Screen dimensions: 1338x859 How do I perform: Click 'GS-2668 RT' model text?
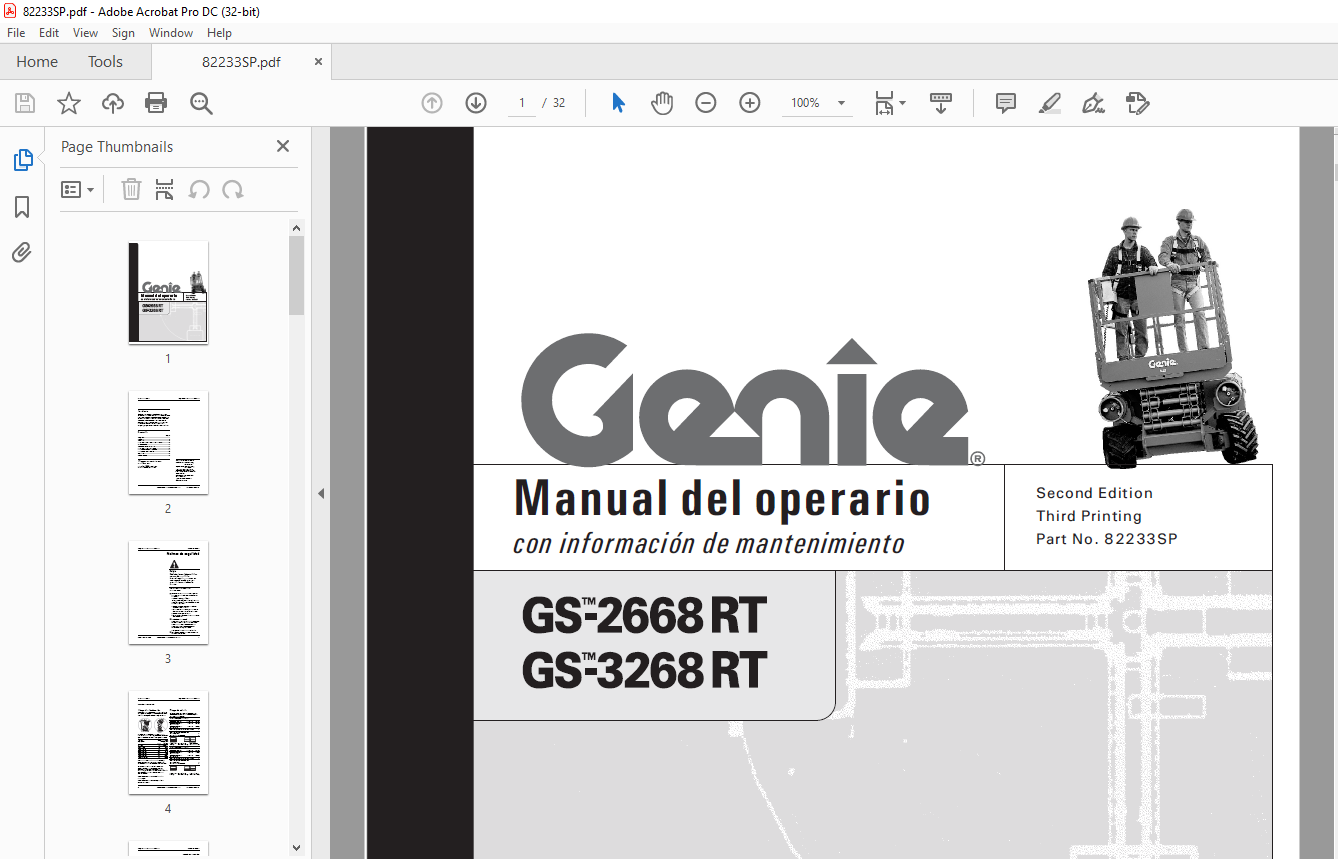(644, 616)
